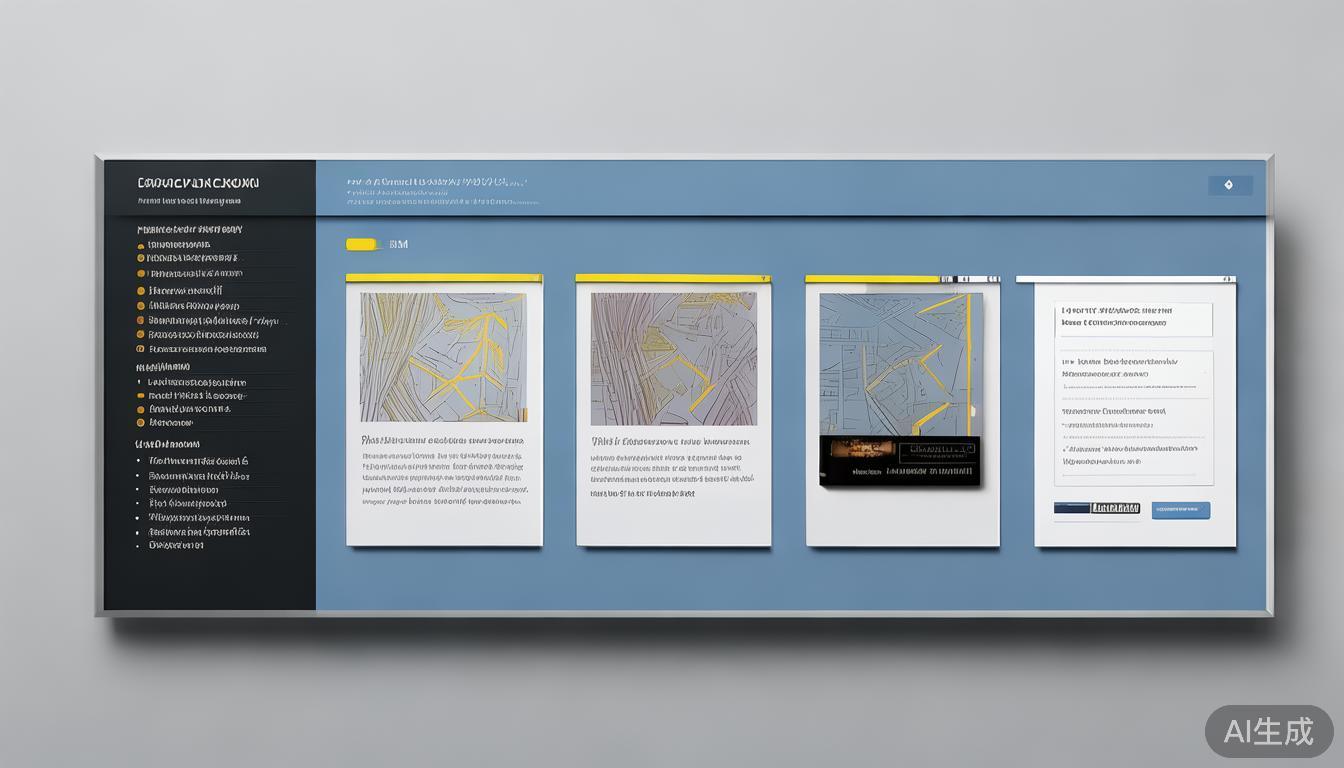This screenshot has height=768, width=1344.
Task: Click the orange dash icon in second sidebar group
Action: point(140,396)
